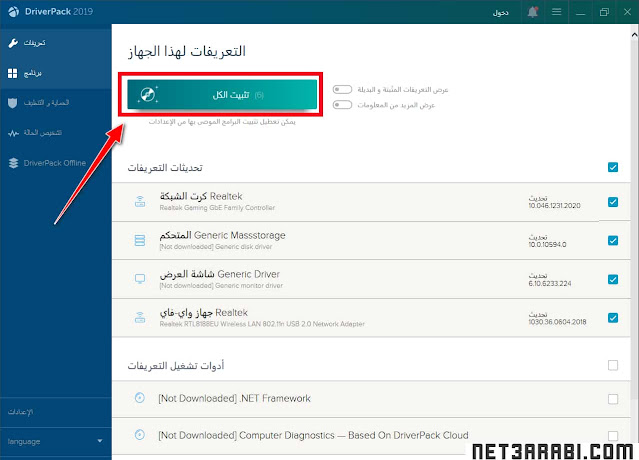Click version 10.046.1231.2020 text
Image resolution: width=639 pixels, height=460 pixels.
(555, 206)
